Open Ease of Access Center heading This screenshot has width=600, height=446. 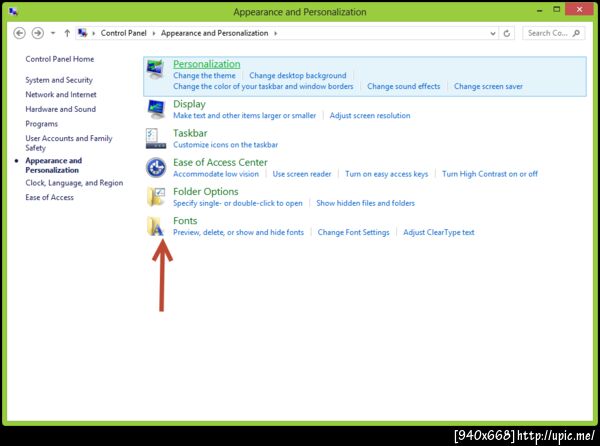(x=220, y=162)
